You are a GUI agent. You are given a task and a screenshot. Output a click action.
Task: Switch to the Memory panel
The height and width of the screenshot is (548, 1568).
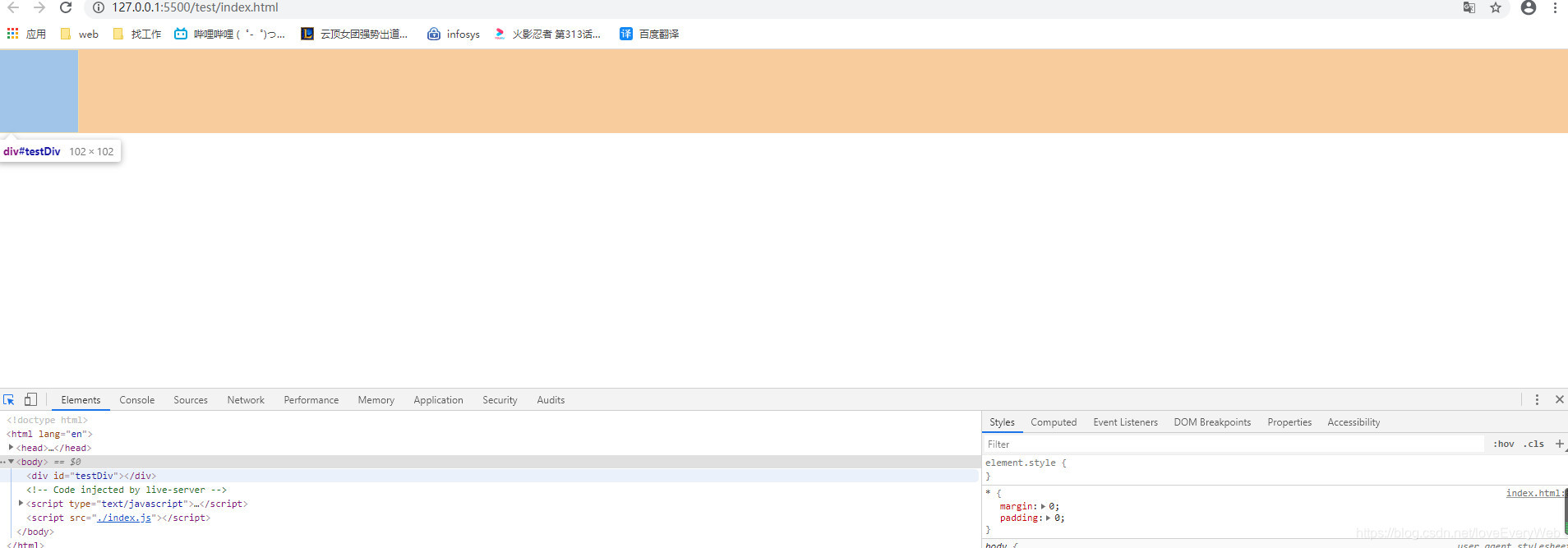point(376,400)
